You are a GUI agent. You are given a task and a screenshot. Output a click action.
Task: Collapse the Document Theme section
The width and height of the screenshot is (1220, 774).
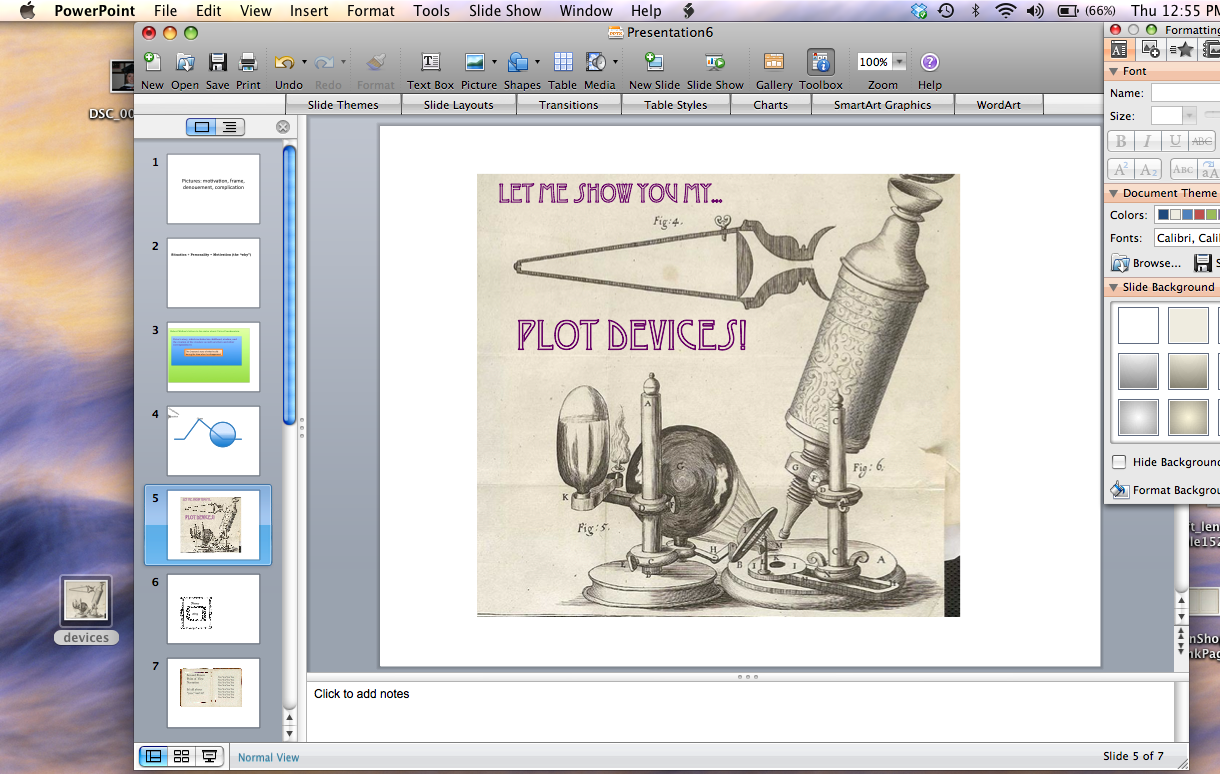click(x=1113, y=192)
